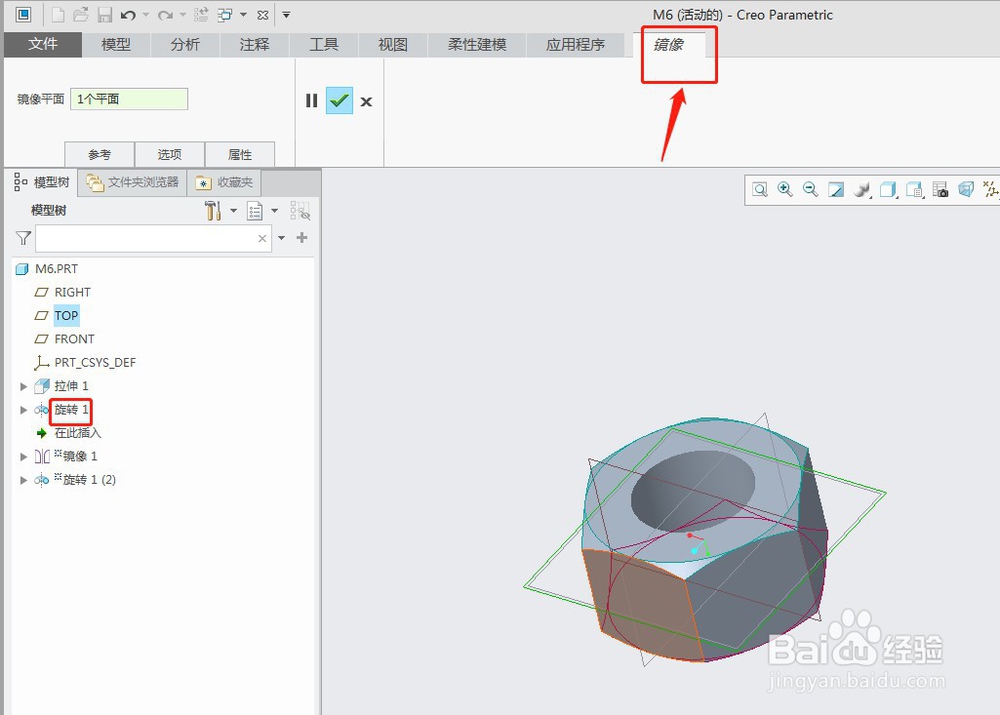Open the tree display dropdown arrow
Viewport: 1000px width, 715px height.
[x=275, y=210]
